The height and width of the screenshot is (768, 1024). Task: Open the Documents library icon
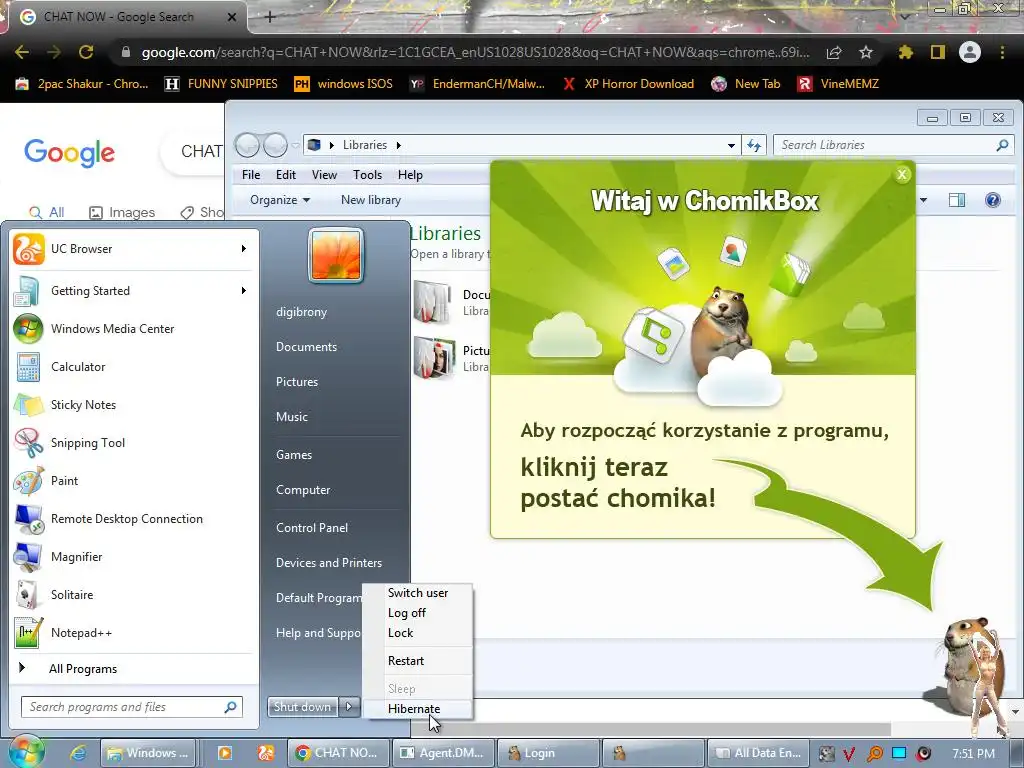click(x=432, y=302)
